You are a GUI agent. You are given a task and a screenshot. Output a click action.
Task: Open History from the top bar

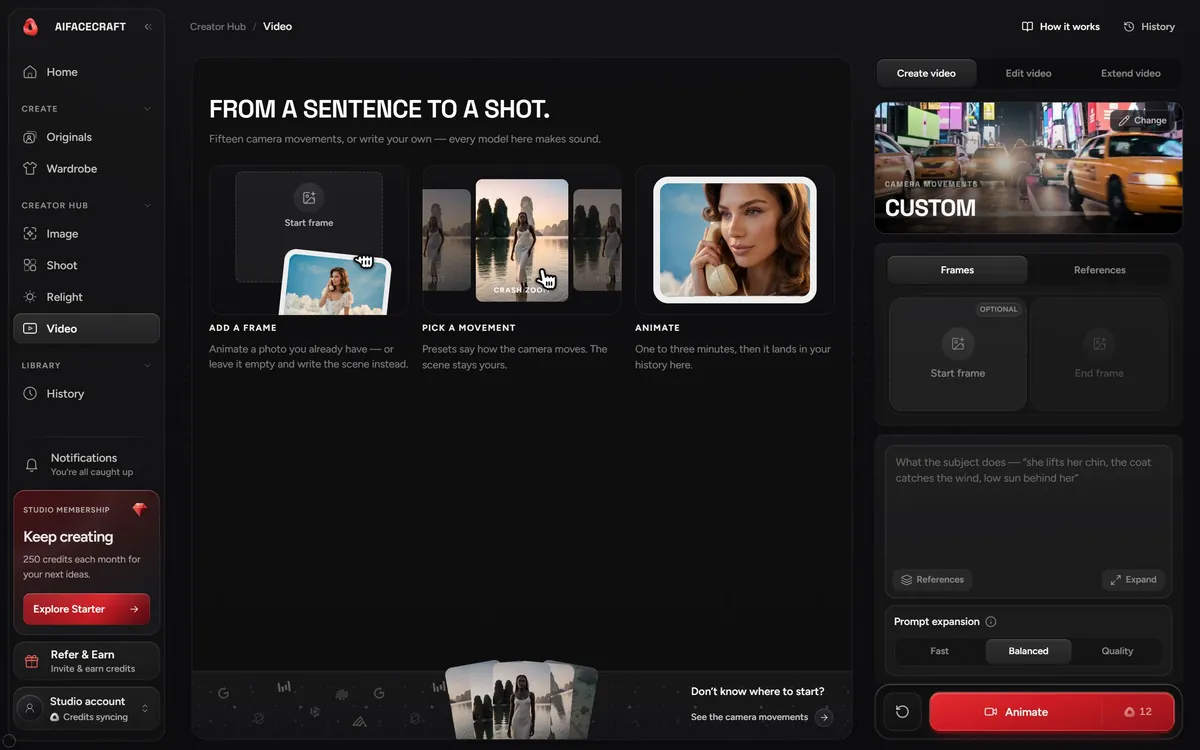[x=1149, y=27]
